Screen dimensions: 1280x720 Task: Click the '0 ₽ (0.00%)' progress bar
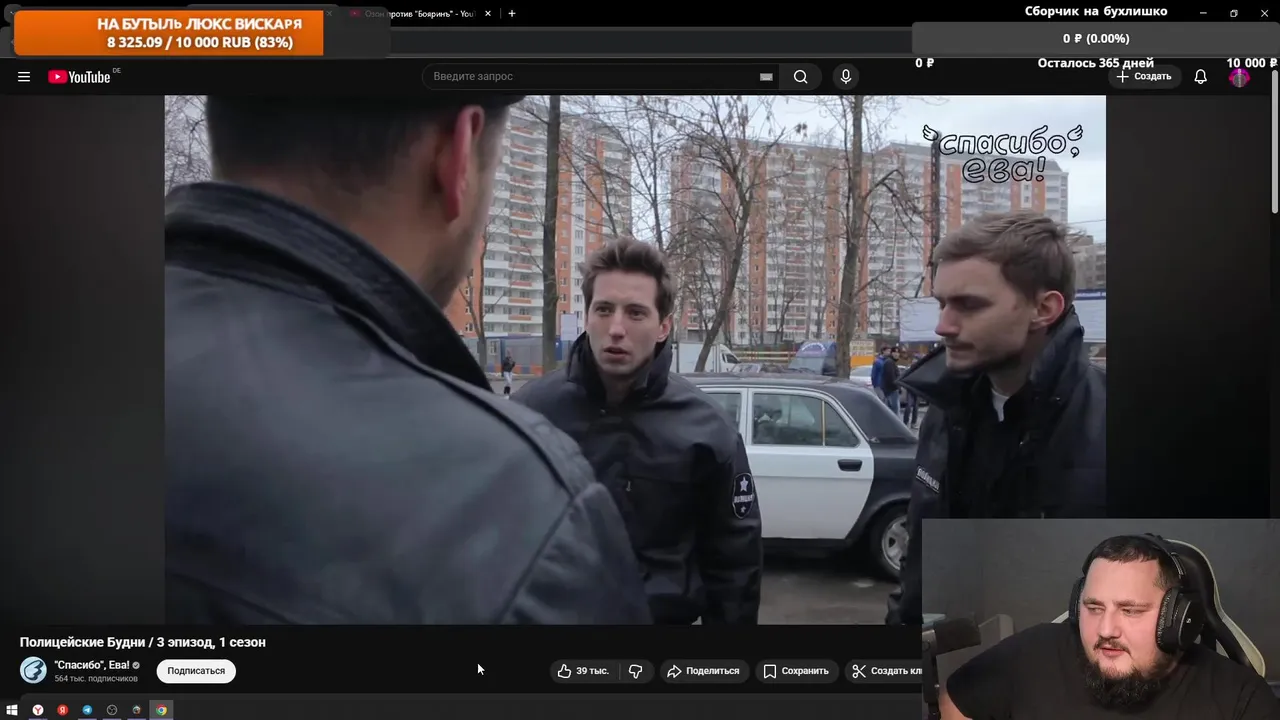[1096, 38]
